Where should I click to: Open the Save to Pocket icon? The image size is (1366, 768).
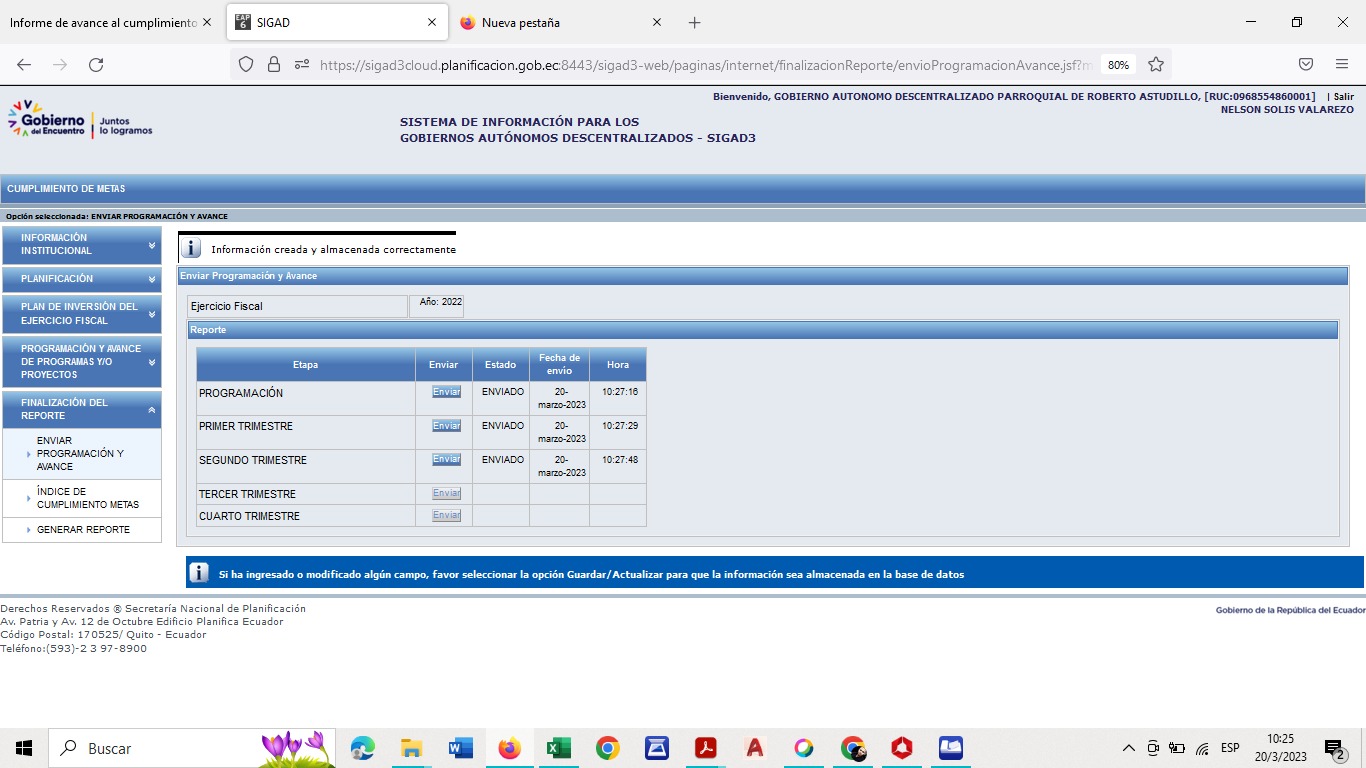tap(1306, 64)
